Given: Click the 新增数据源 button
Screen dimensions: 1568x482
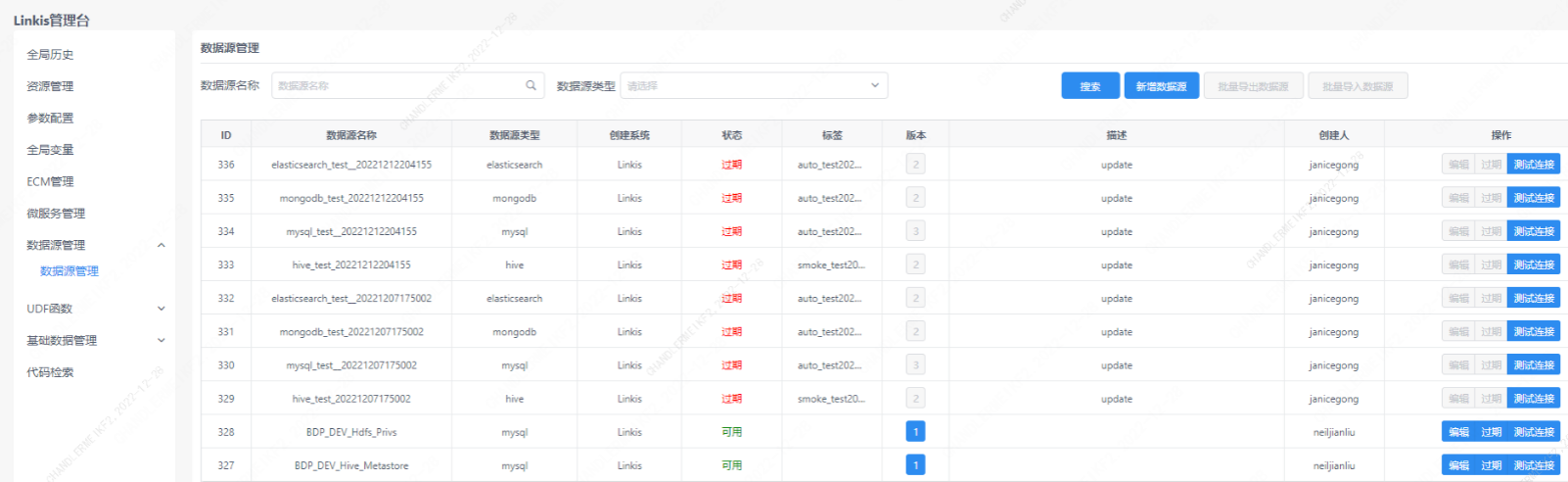Looking at the screenshot, I should pos(1161,86).
